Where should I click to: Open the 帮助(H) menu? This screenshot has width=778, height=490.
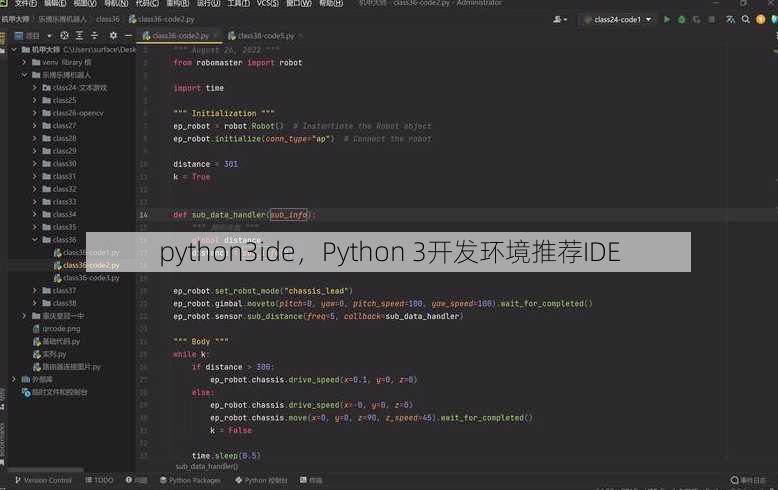(331, 3)
